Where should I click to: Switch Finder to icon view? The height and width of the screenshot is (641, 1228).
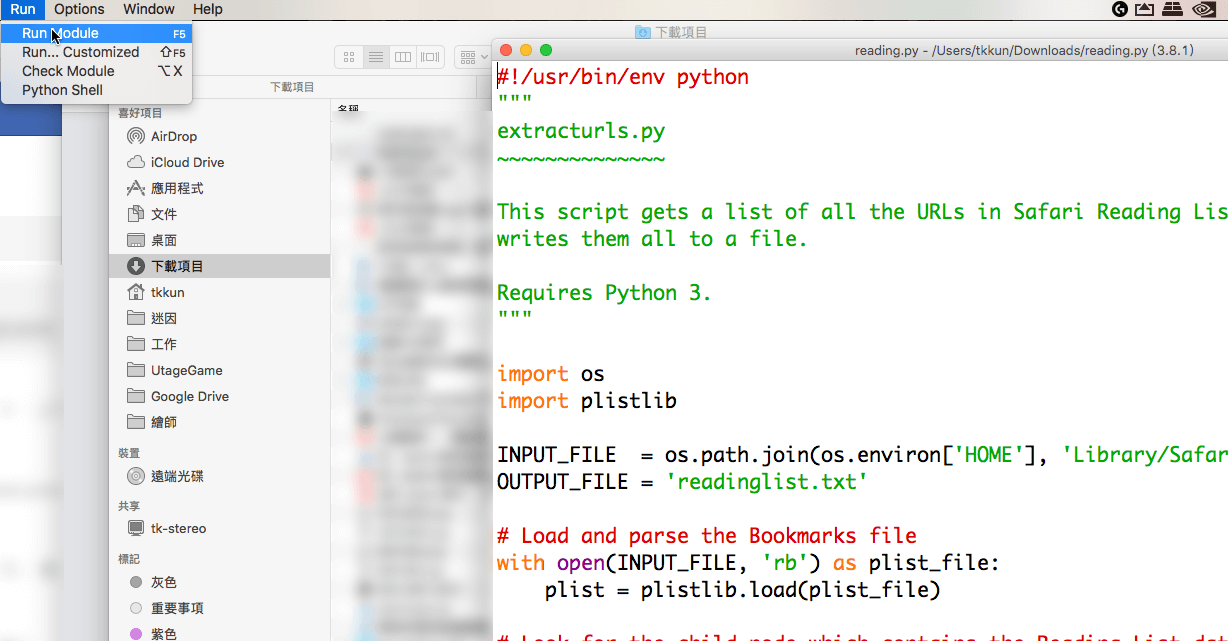349,57
